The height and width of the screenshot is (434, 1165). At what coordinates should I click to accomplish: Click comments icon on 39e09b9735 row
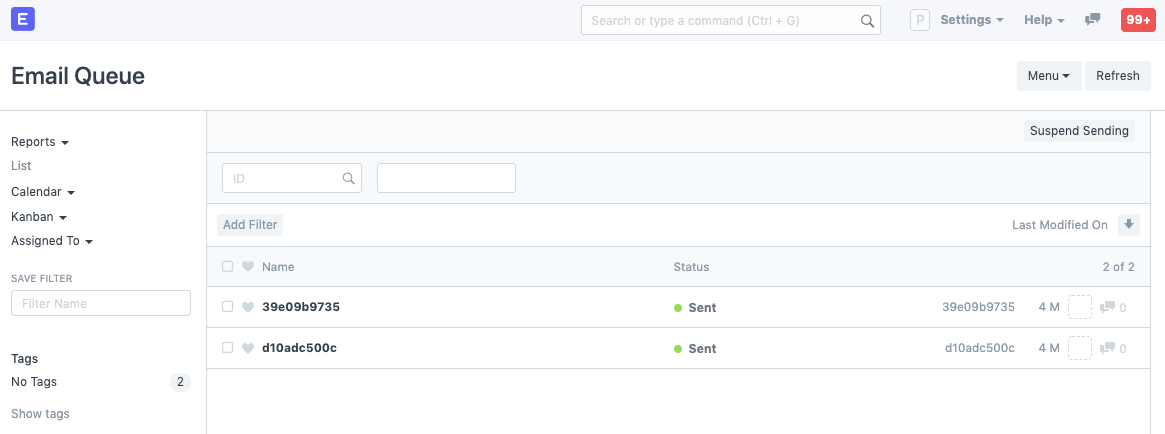point(1107,308)
